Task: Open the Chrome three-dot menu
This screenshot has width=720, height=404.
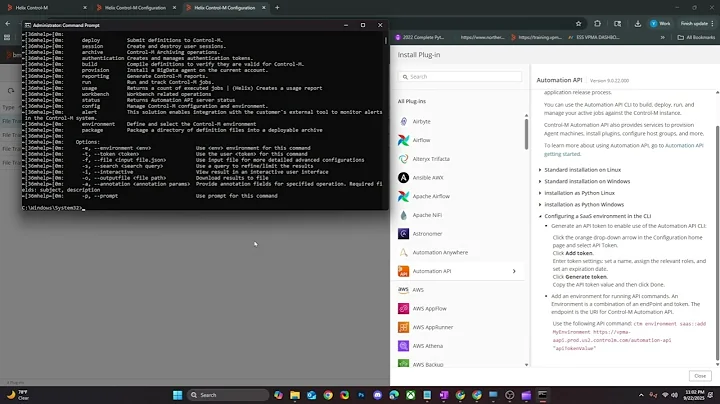Action: [713, 23]
